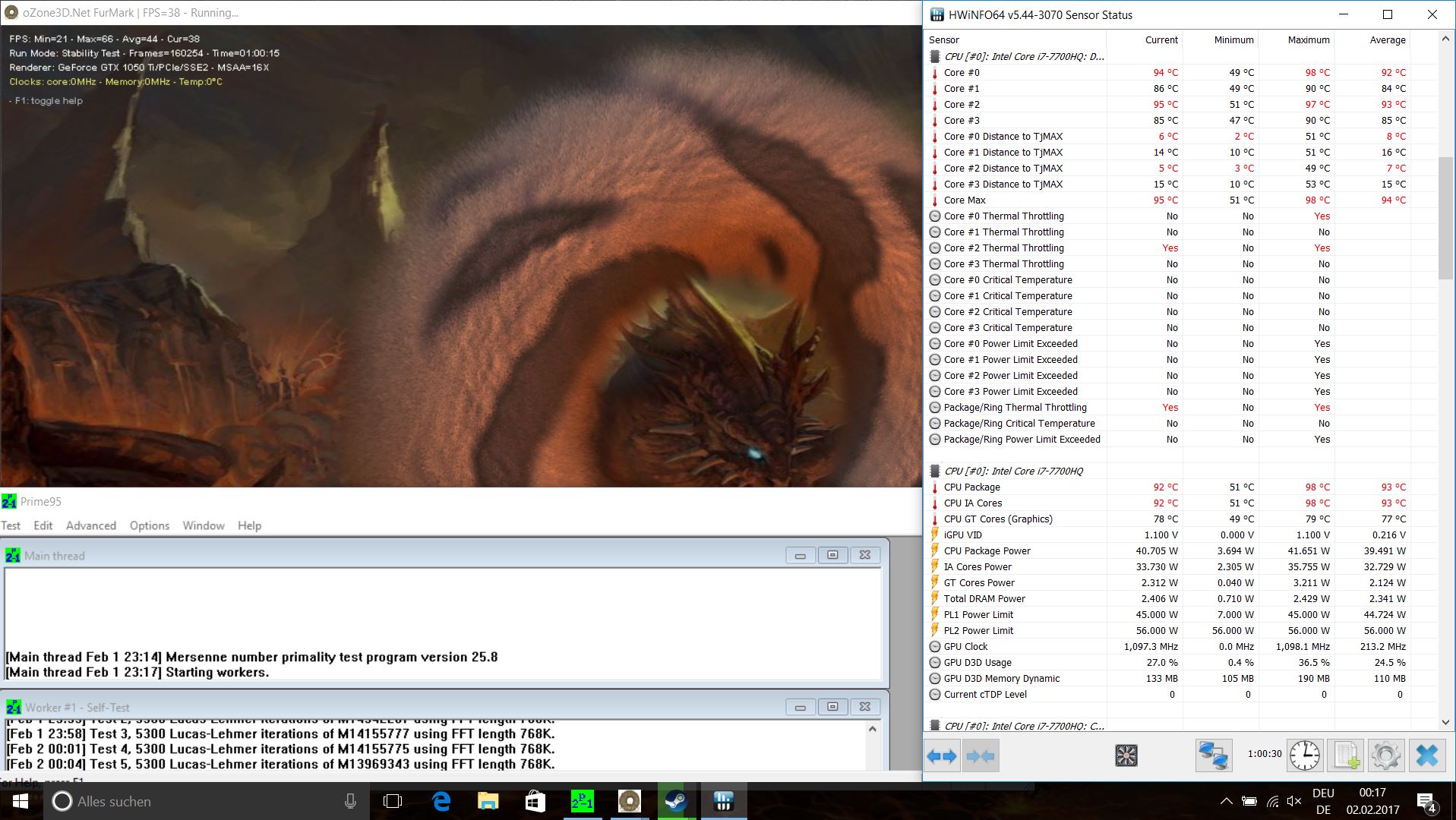Open the Help menu in Prime95
This screenshot has height=820, width=1456.
pos(249,525)
